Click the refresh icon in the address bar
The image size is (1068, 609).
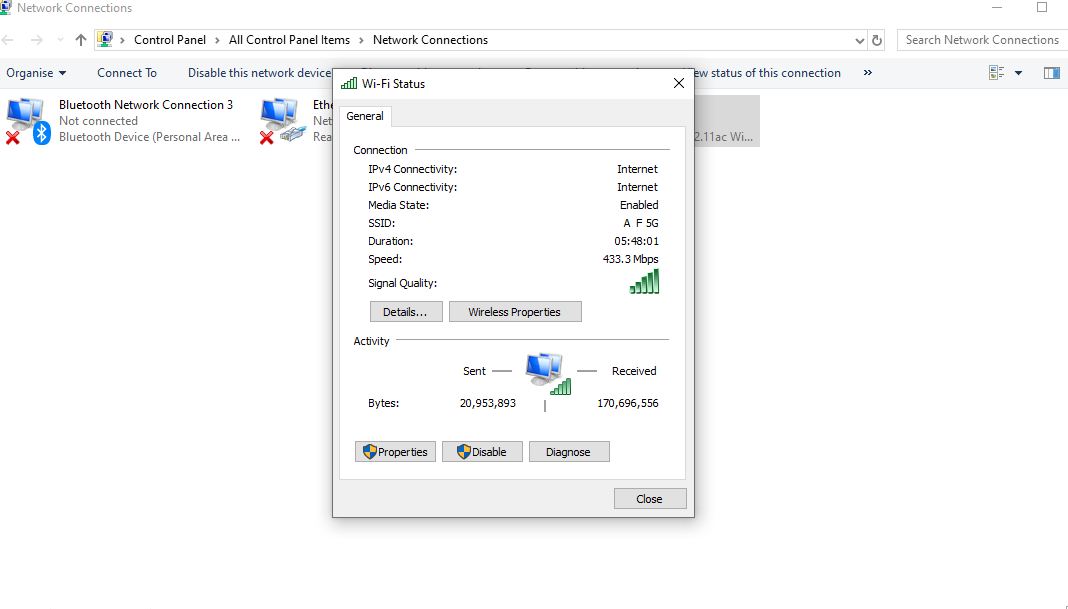click(875, 39)
